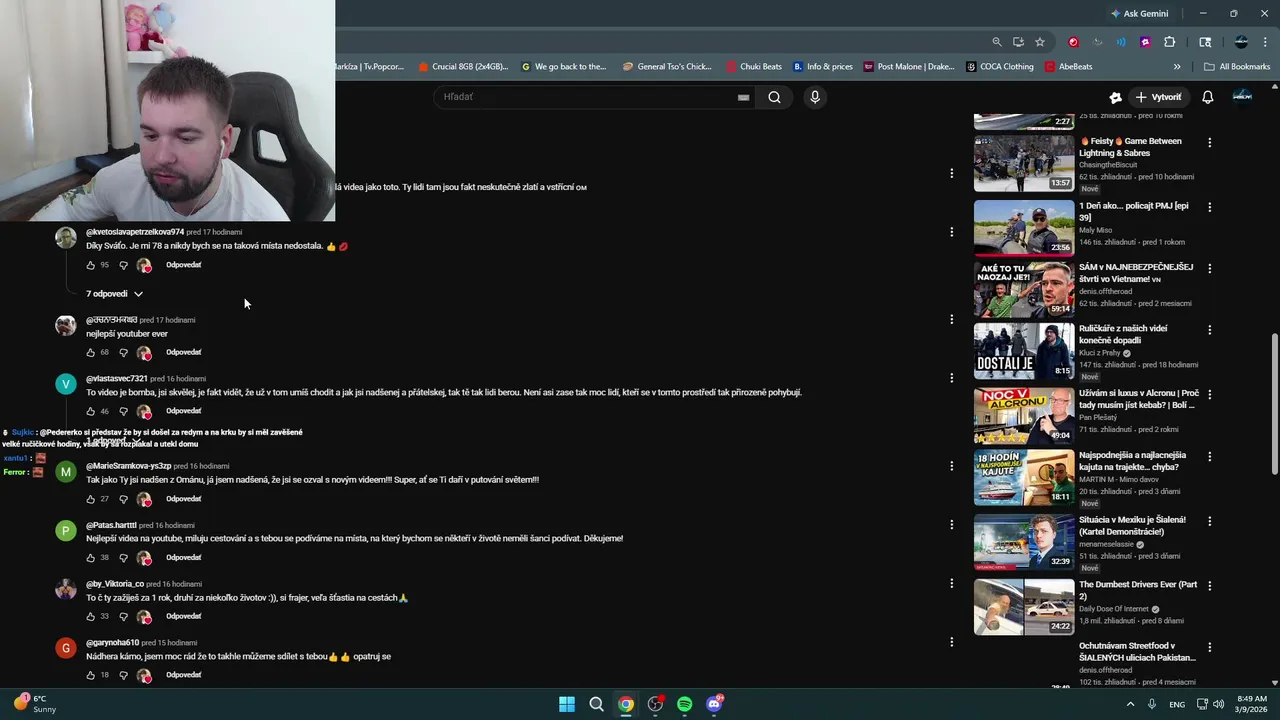Click the install app icon in the address bar
Screen dimensions: 1280x720
(x=1018, y=42)
